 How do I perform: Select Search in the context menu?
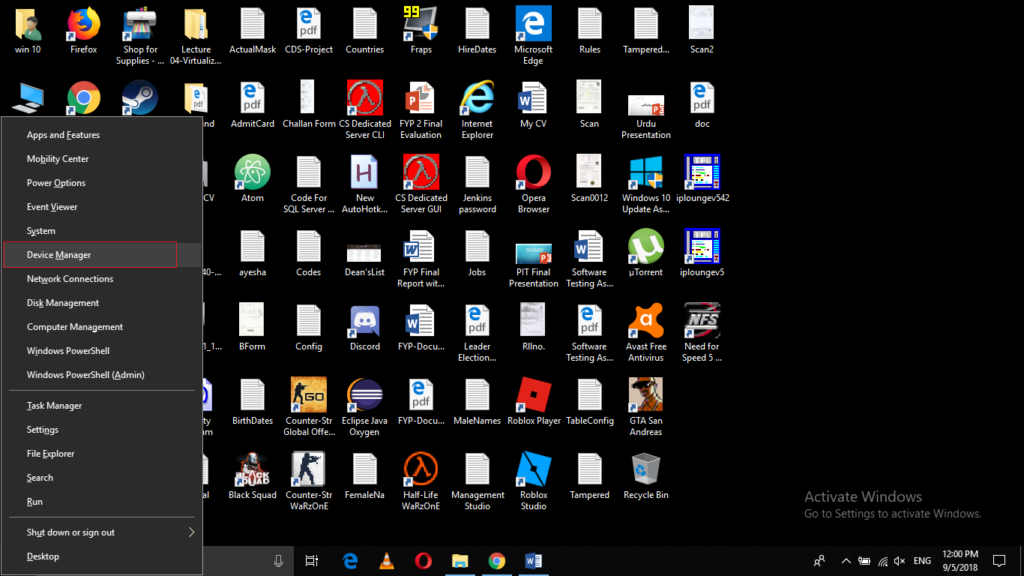pos(102,478)
